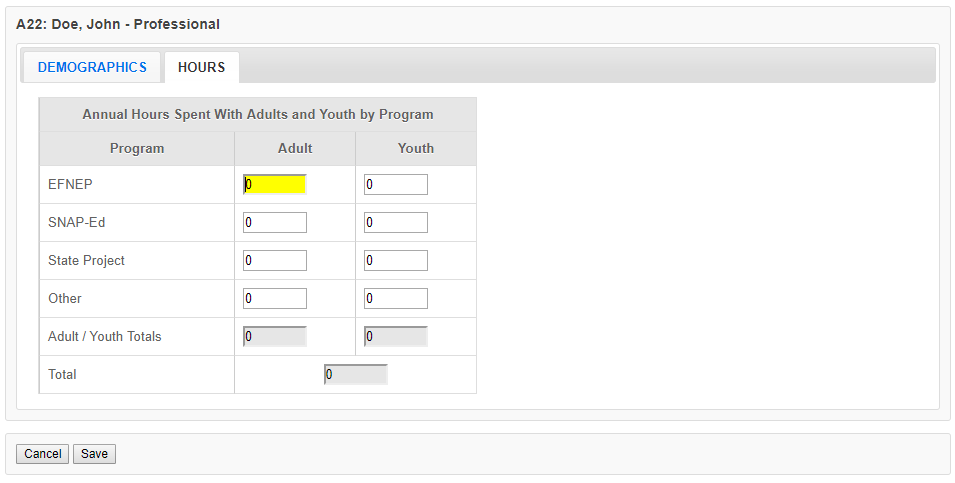Focus the State Project Youth hours box
This screenshot has width=955, height=483.
click(x=396, y=260)
